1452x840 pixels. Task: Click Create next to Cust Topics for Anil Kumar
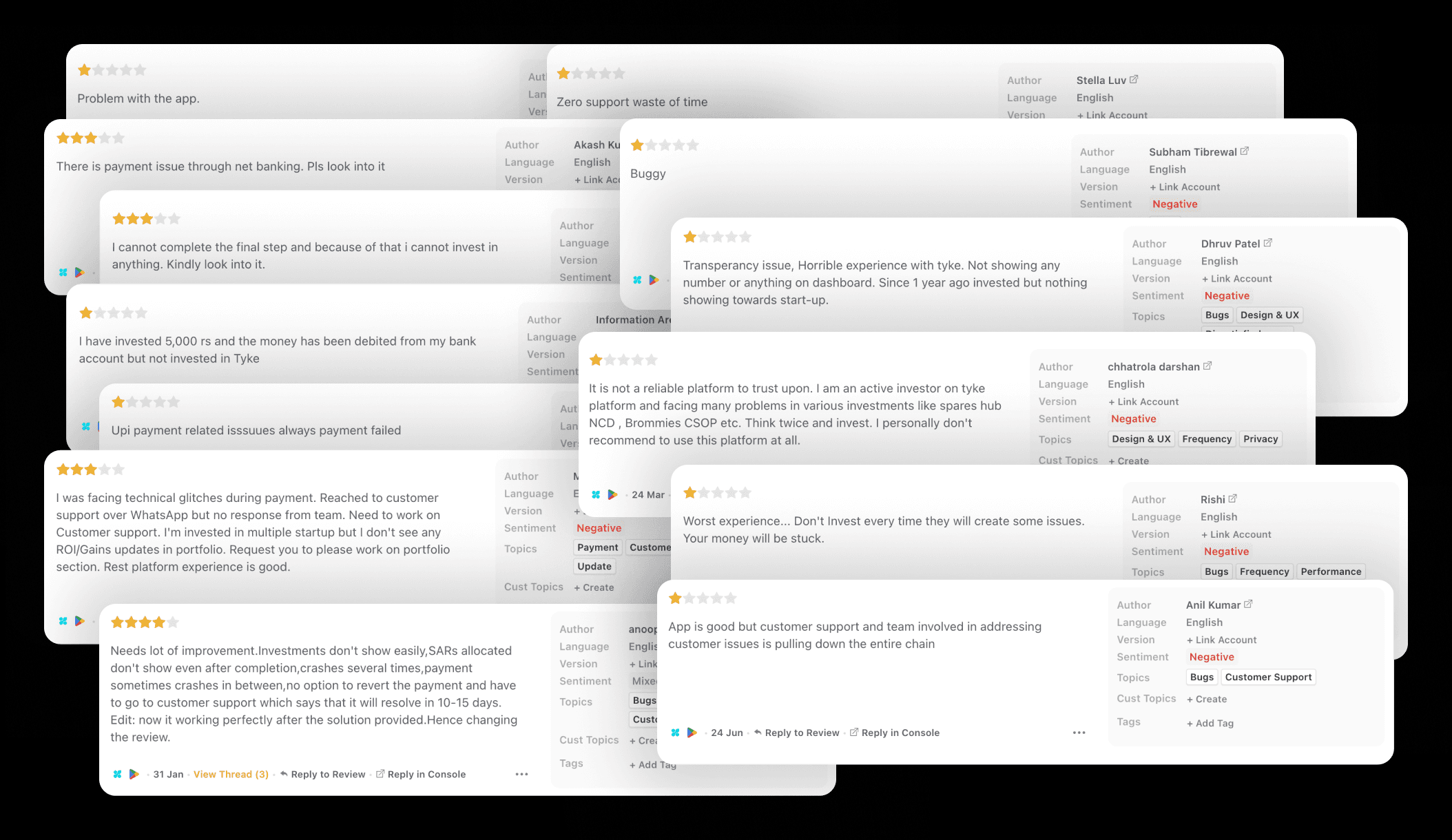1207,699
